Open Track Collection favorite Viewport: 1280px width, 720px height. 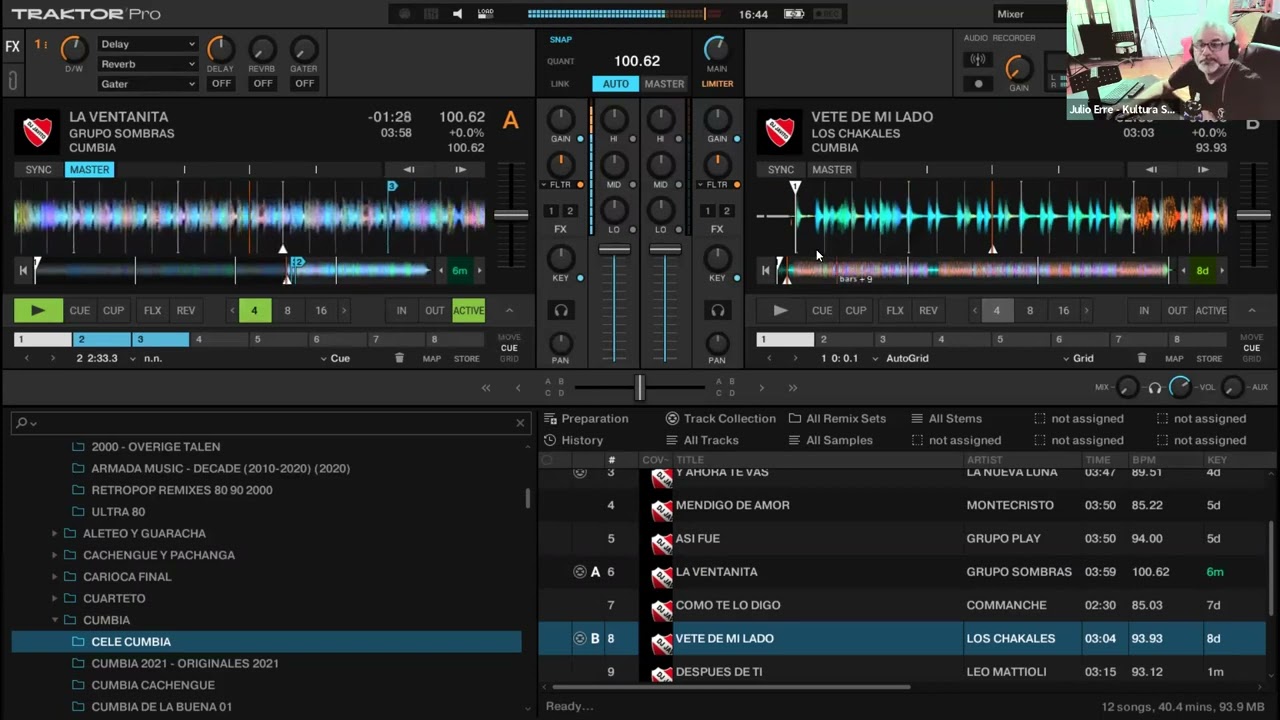pos(721,419)
